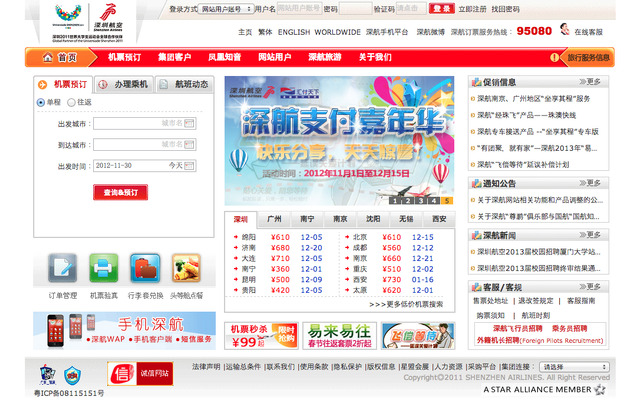Click the 诚信网站 trust badge
Image resolution: width=640 pixels, height=400 pixels.
tap(140, 373)
